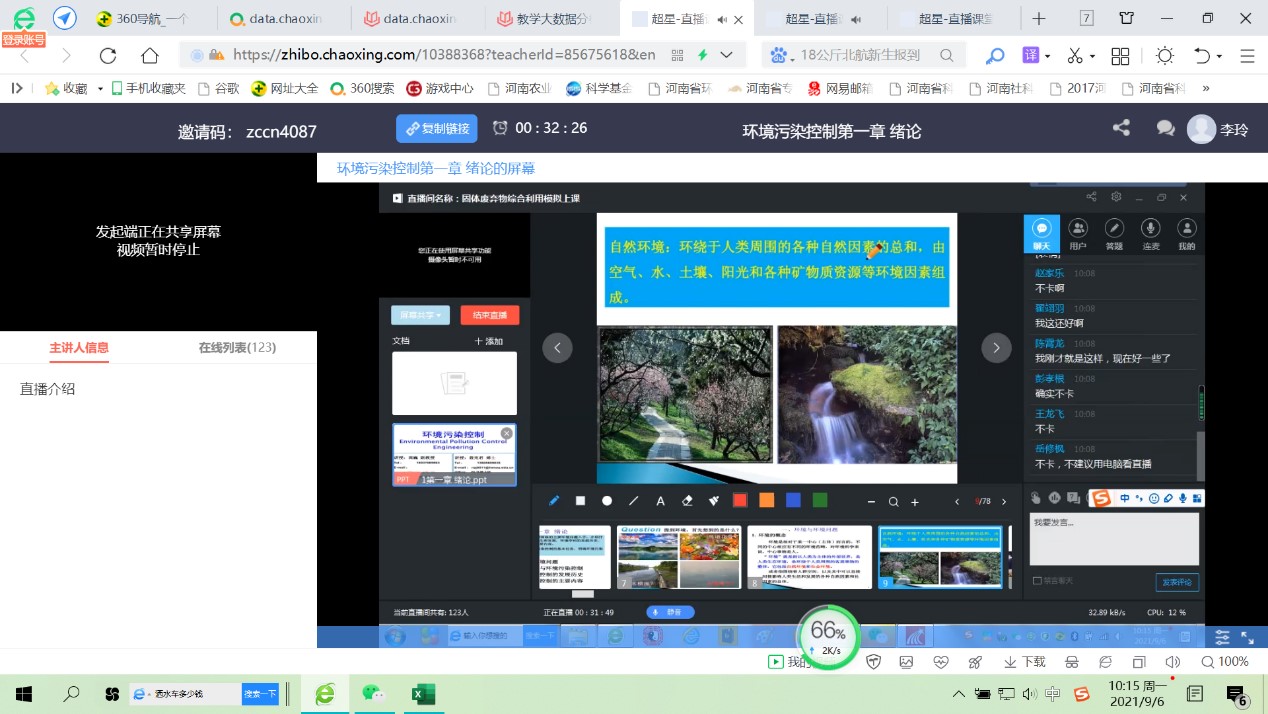
Task: Refresh the browser page
Action: pyautogui.click(x=108, y=56)
